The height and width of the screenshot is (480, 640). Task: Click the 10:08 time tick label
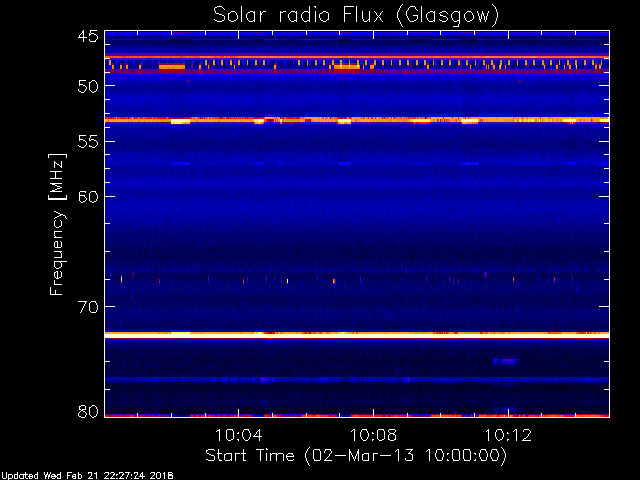[x=373, y=435]
